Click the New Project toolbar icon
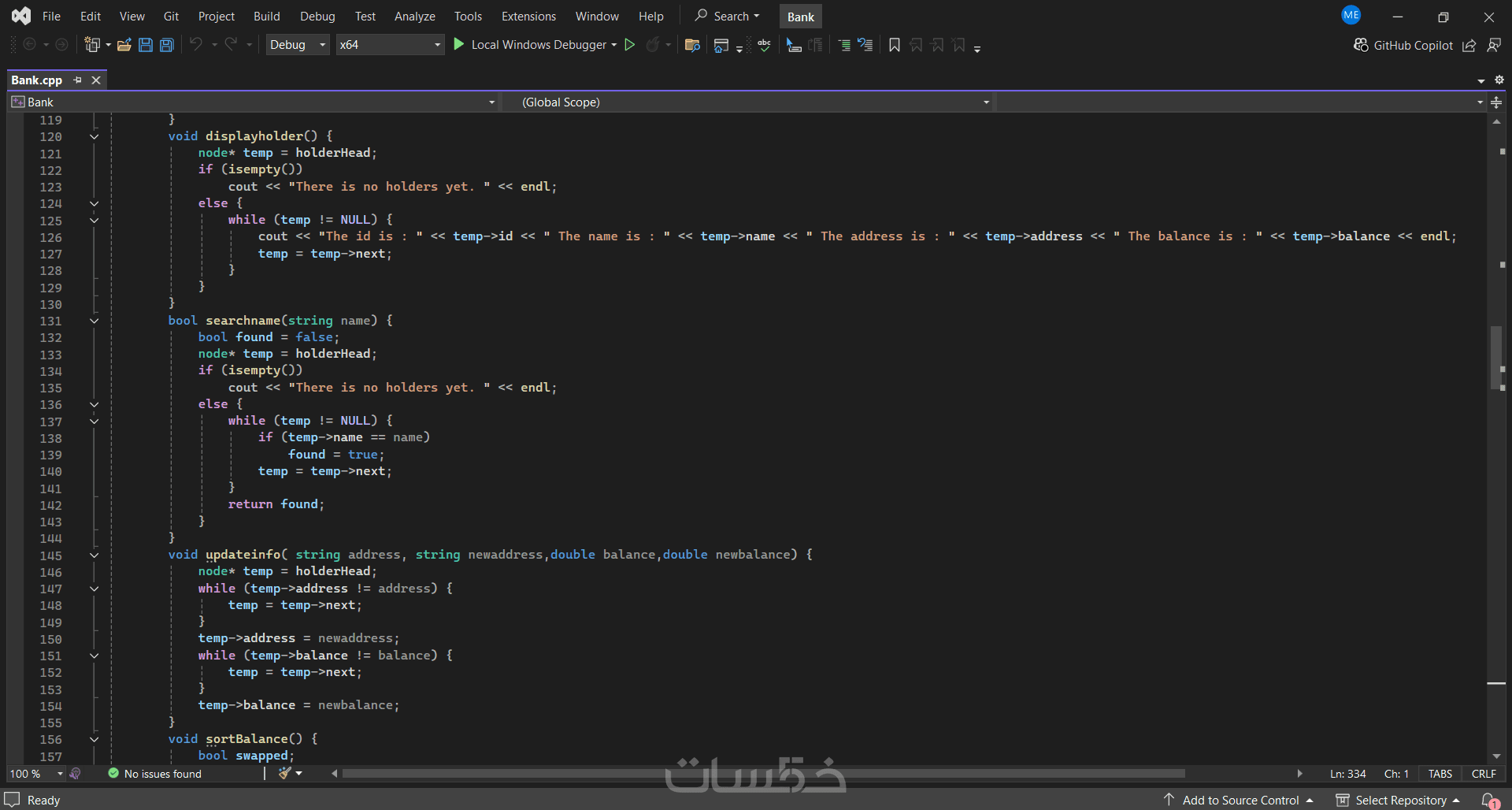 92,45
